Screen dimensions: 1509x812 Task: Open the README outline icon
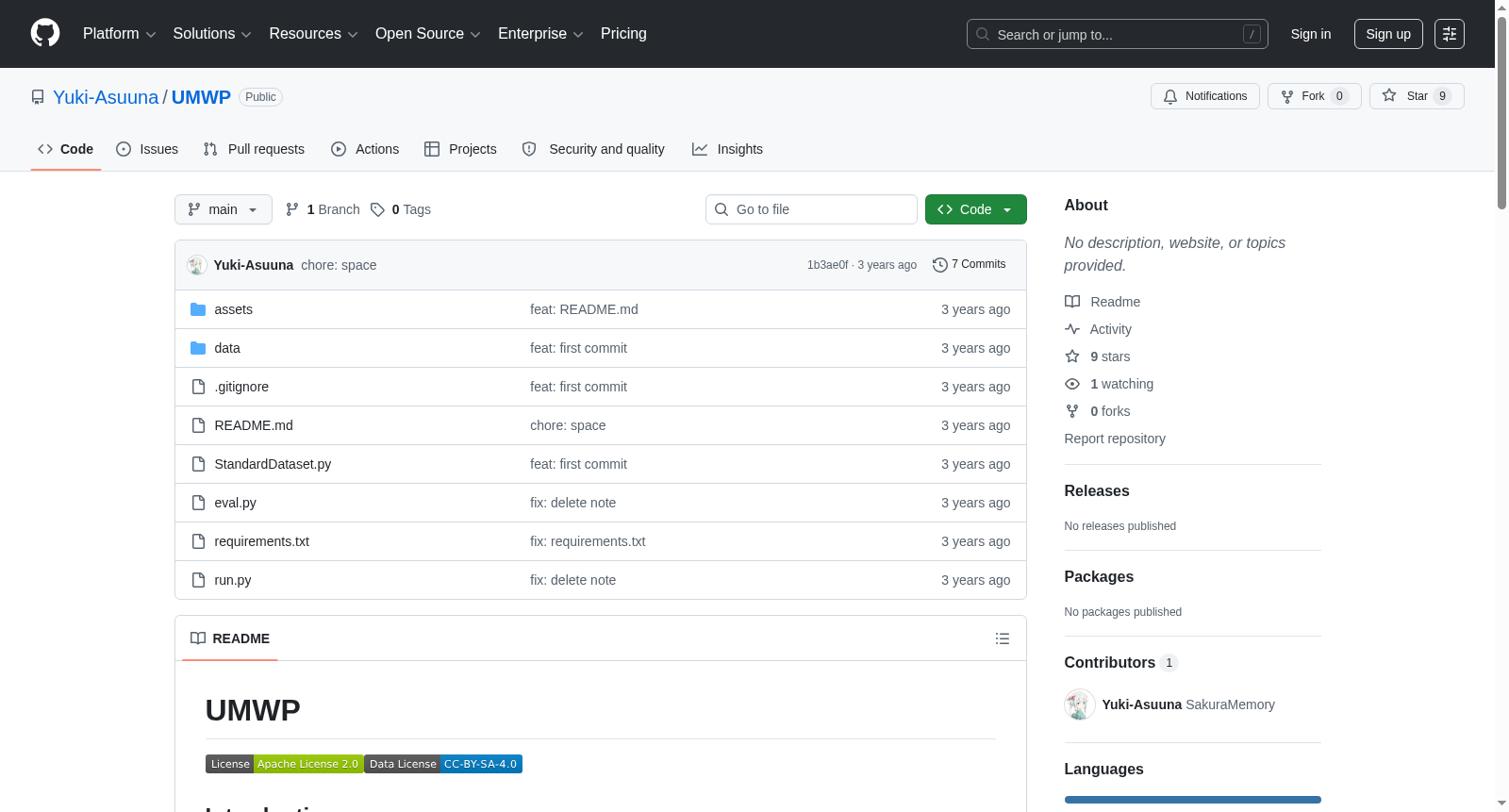coord(1003,638)
